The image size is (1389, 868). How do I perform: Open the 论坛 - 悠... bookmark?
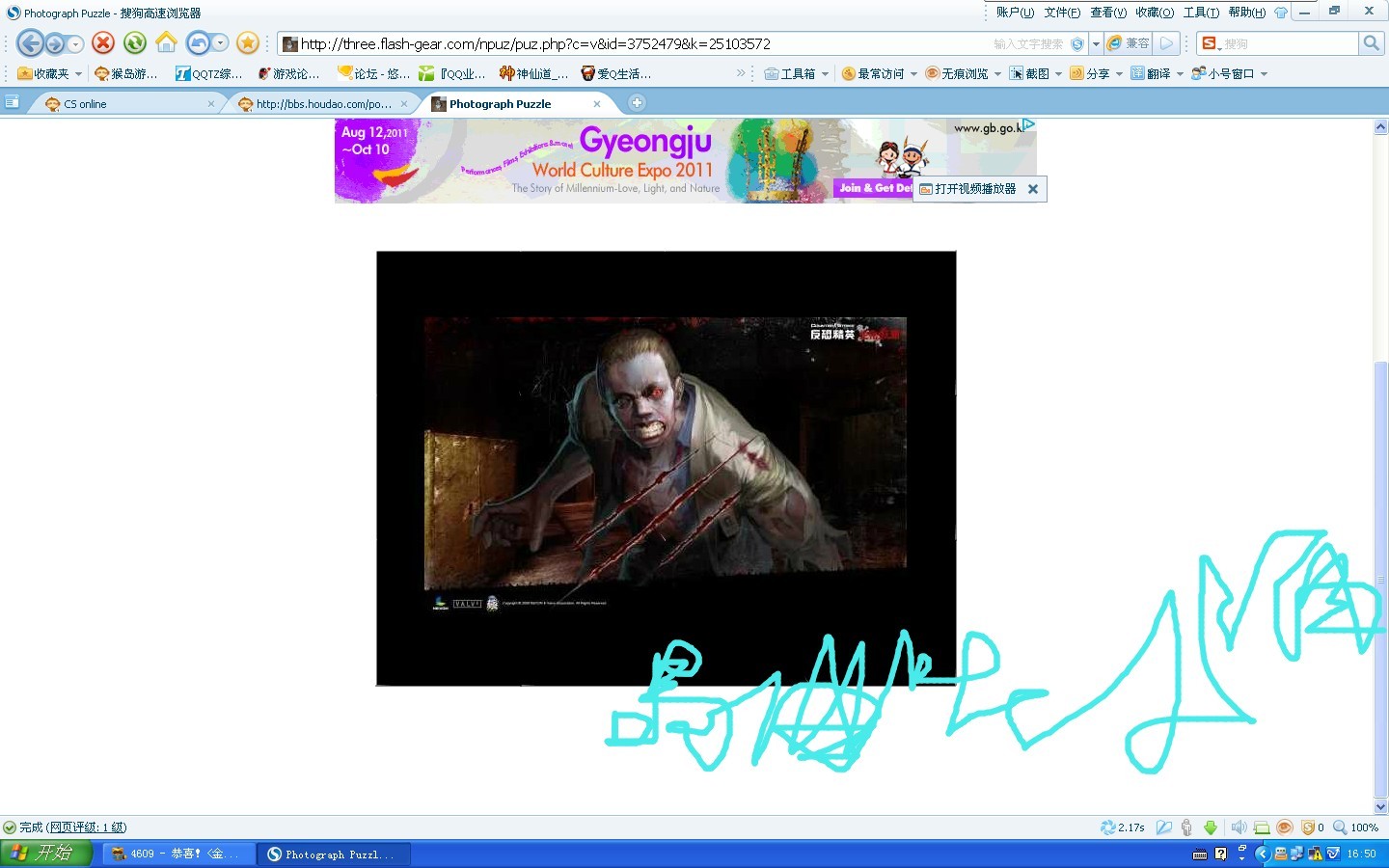(x=373, y=73)
